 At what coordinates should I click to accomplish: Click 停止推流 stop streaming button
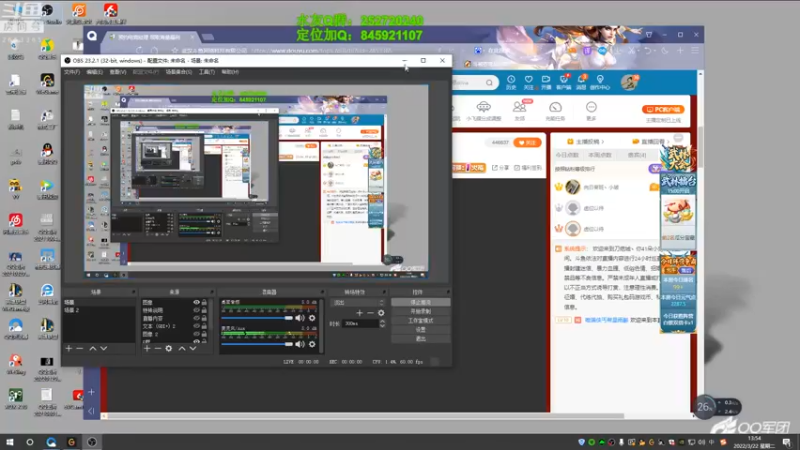(x=420, y=302)
